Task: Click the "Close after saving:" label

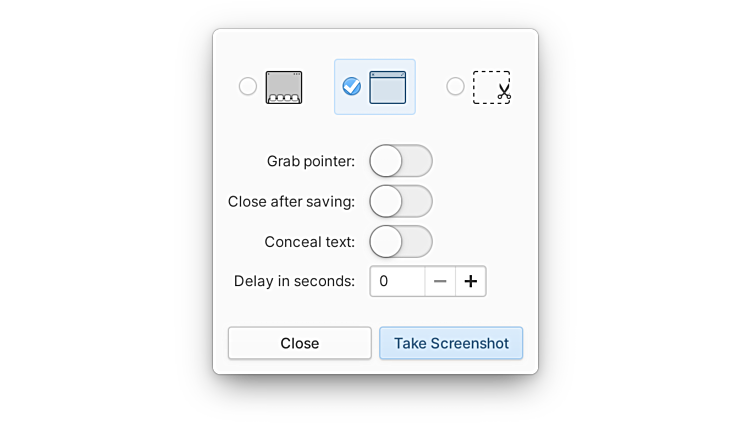Action: 291,201
